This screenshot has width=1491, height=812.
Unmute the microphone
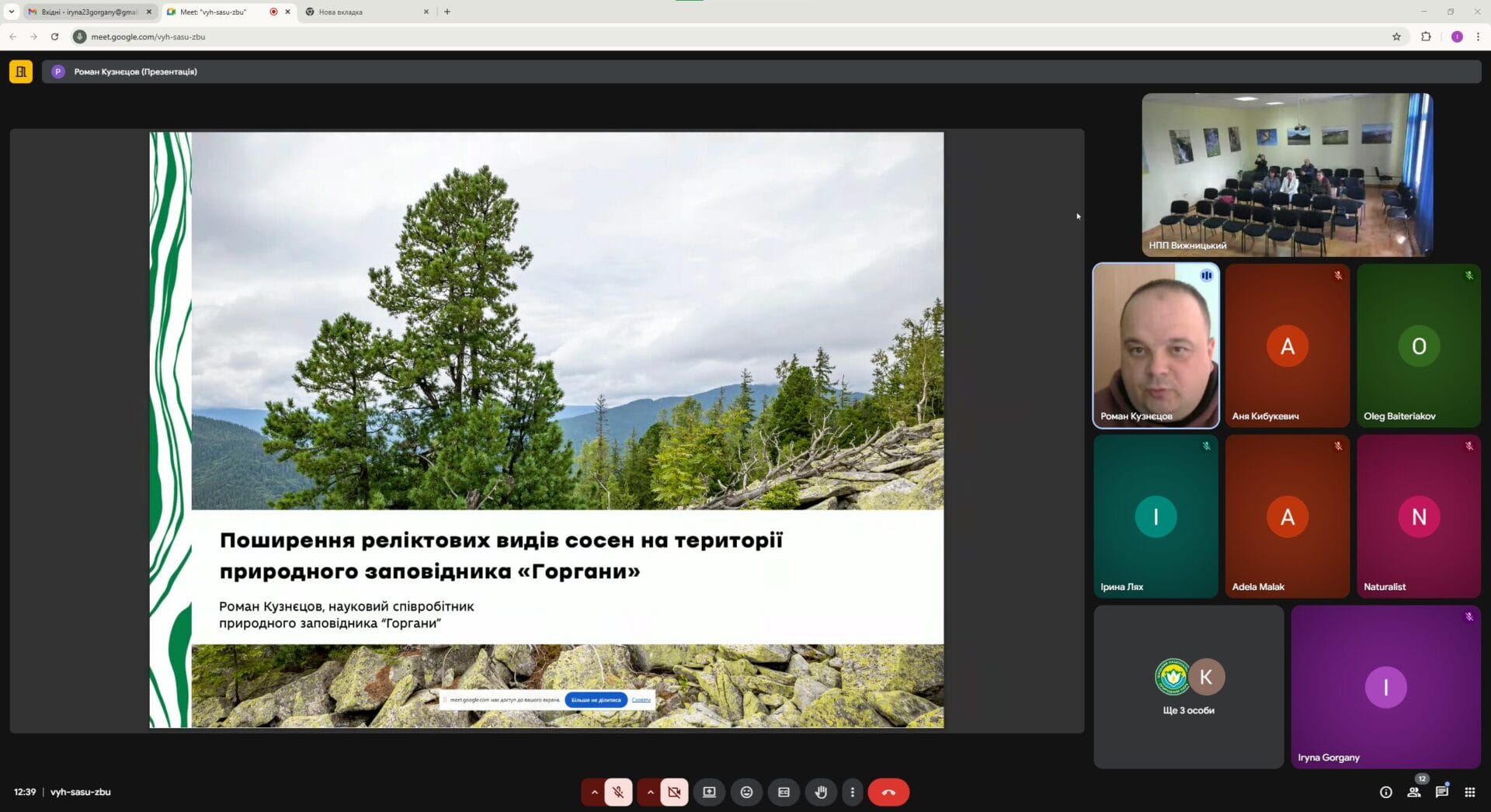click(x=618, y=792)
